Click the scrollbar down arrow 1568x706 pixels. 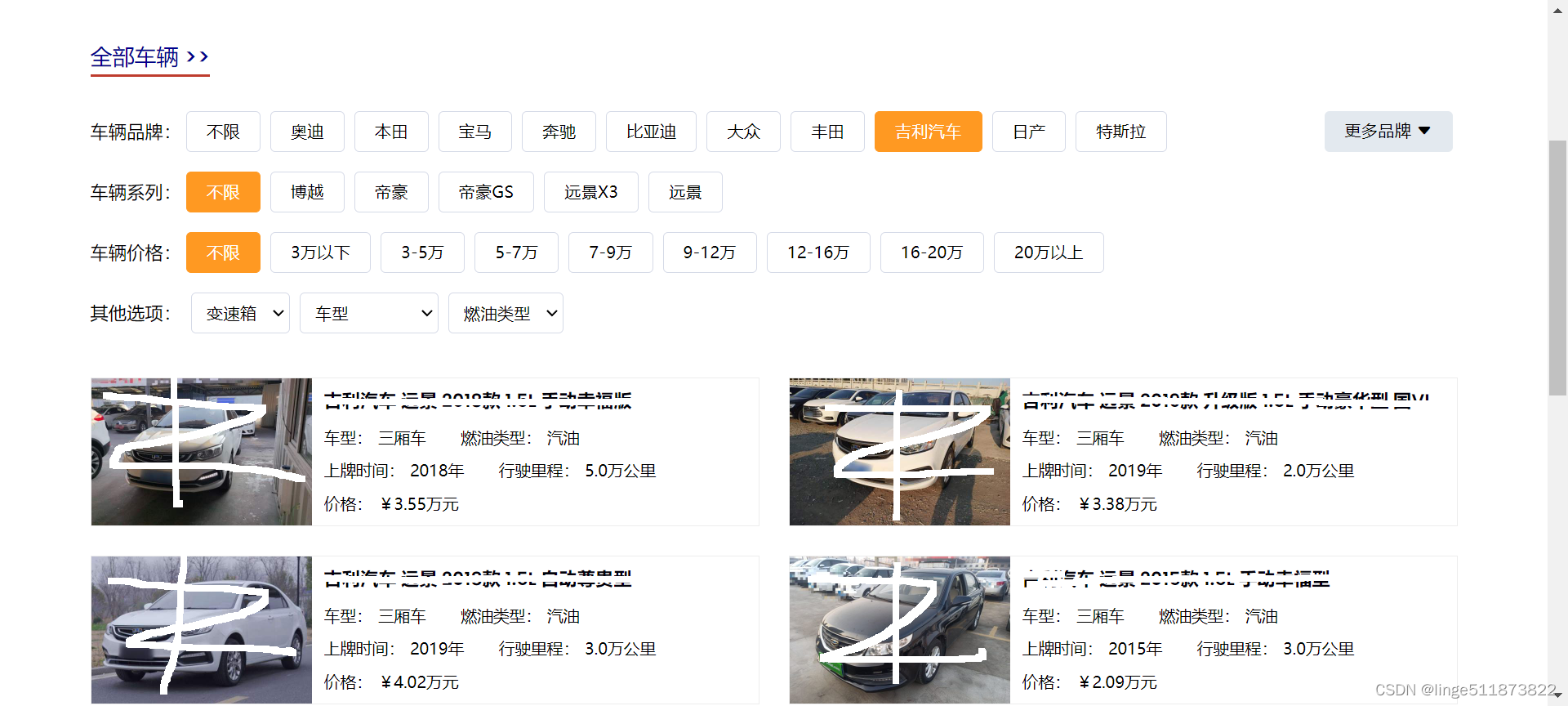pyautogui.click(x=1557, y=696)
